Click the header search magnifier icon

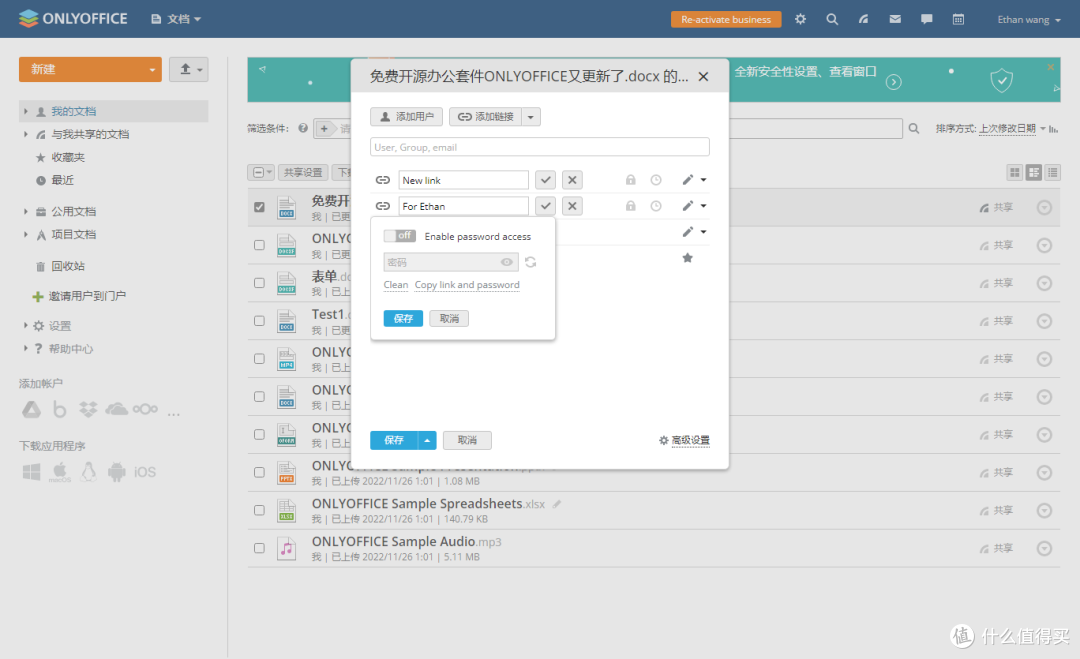[x=832, y=19]
